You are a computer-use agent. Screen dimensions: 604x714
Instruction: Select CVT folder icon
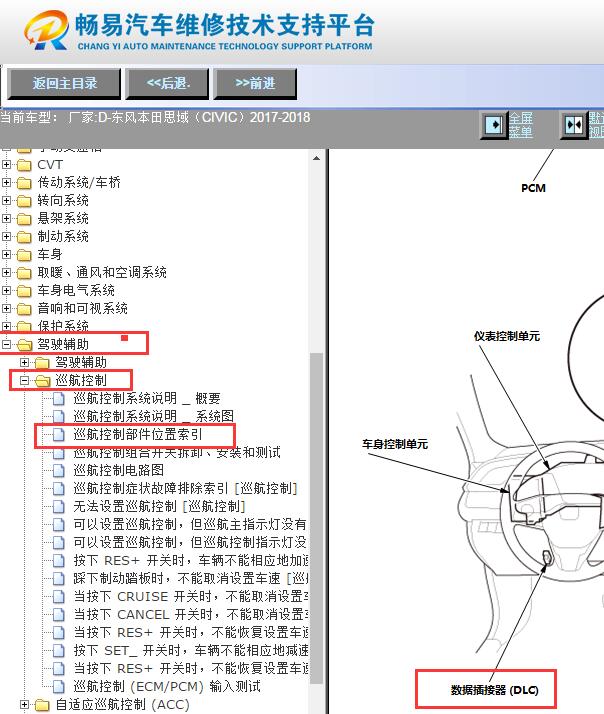tap(24, 165)
